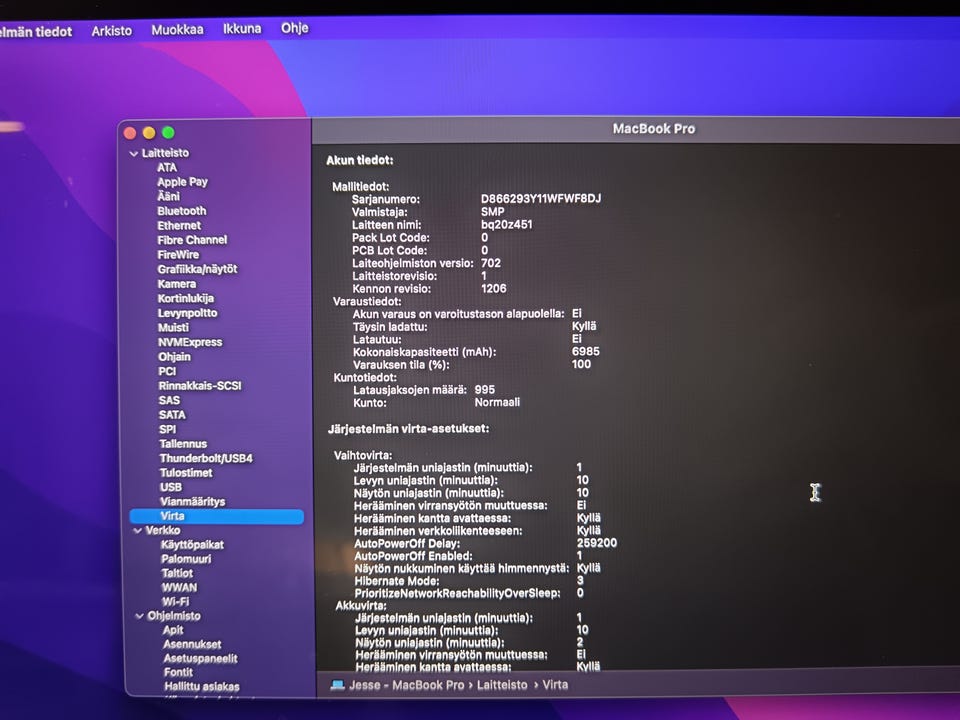Collapse the Laitteisto tree section
This screenshot has width=960, height=720.
[133, 154]
